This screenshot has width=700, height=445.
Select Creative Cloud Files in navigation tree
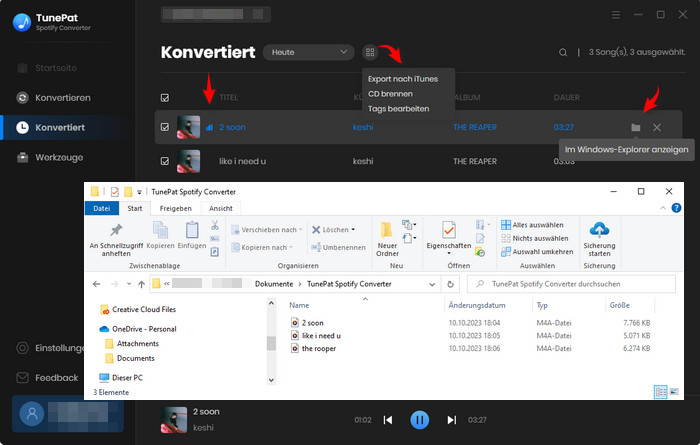[138, 309]
